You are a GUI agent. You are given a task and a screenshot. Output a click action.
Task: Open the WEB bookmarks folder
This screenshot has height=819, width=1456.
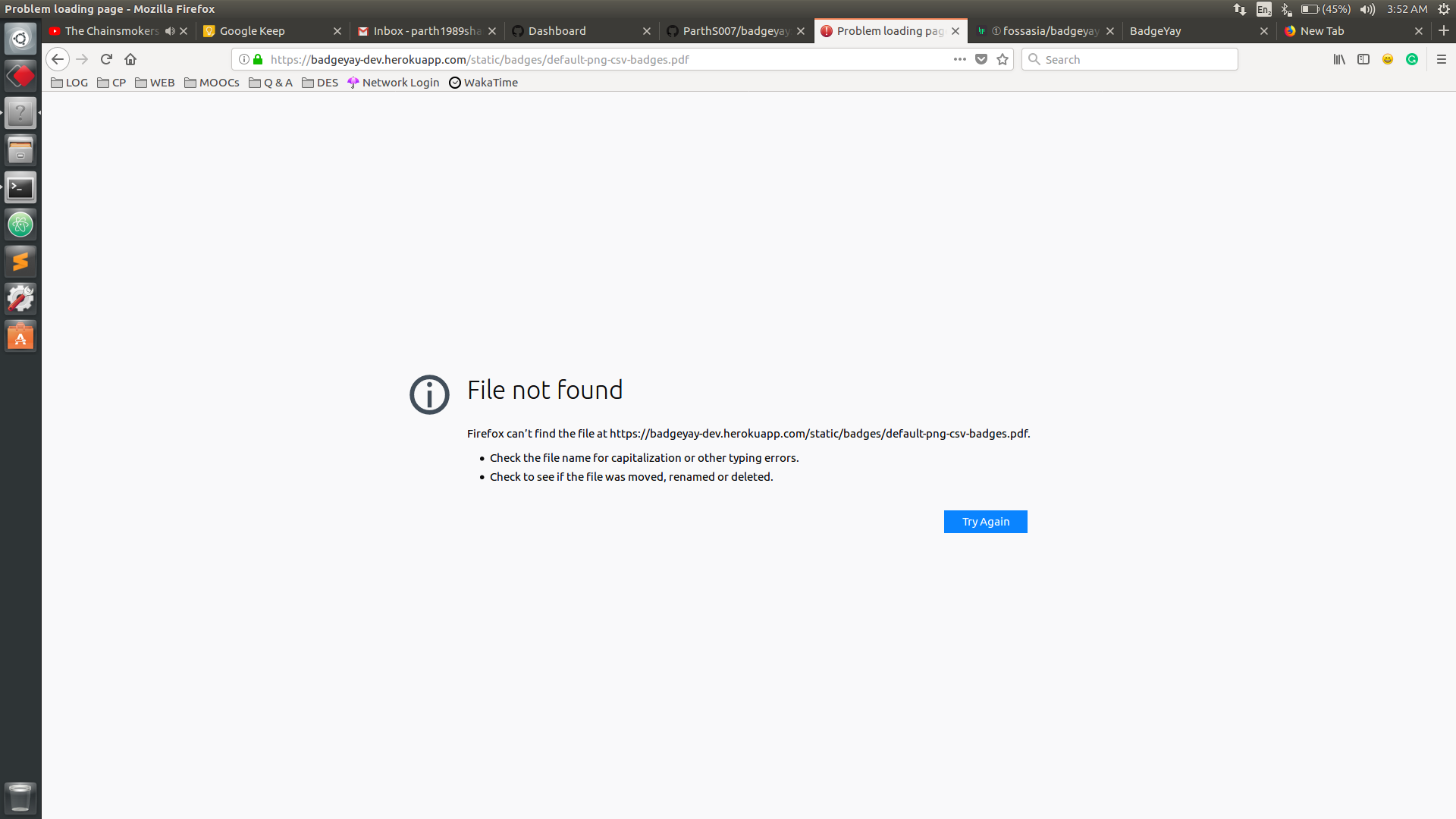click(155, 83)
